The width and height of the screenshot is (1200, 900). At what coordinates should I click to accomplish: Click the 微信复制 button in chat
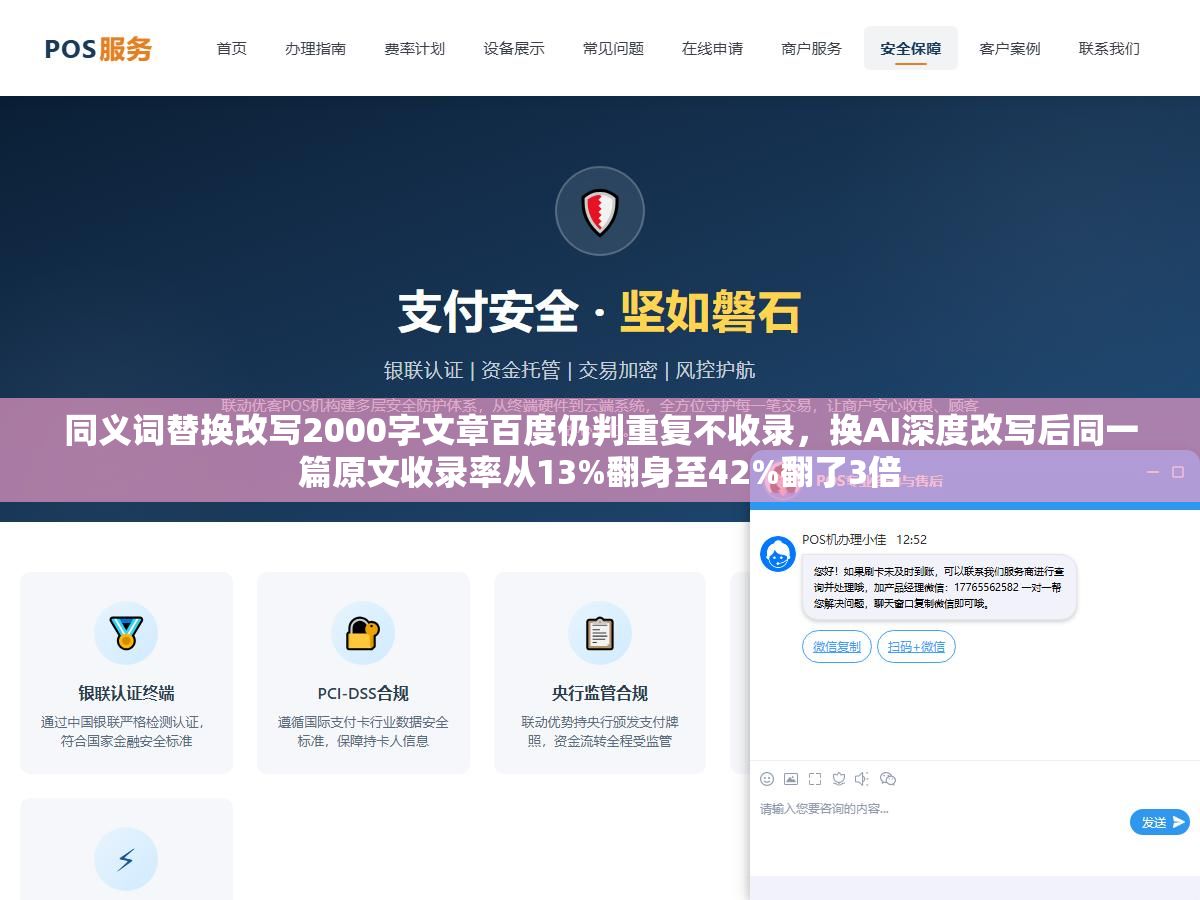point(837,647)
